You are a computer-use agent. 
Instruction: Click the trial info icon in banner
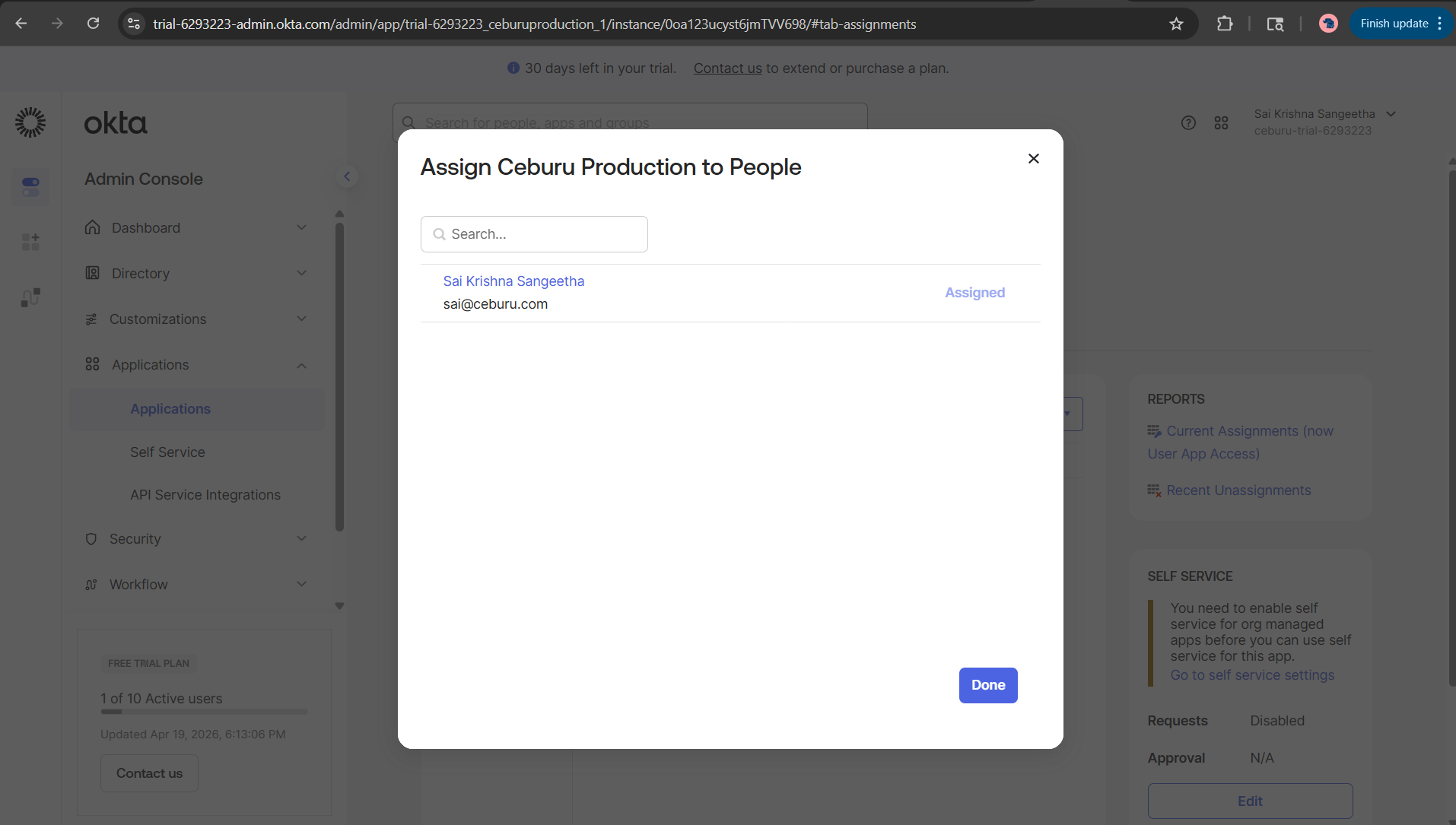pyautogui.click(x=513, y=68)
